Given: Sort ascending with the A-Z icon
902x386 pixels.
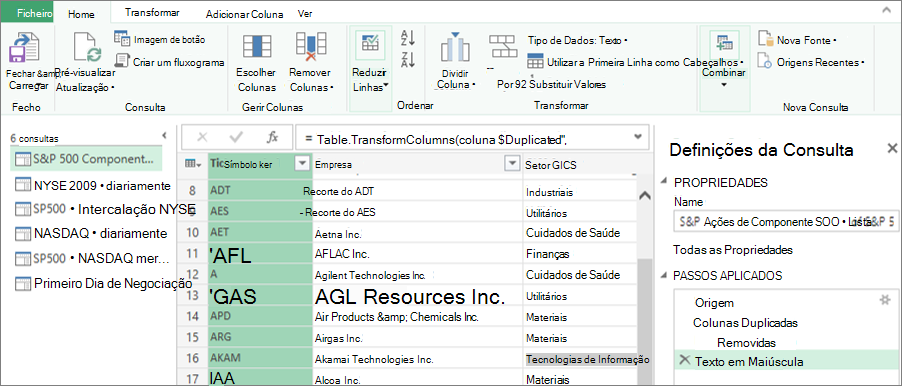Looking at the screenshot, I should coord(408,38).
